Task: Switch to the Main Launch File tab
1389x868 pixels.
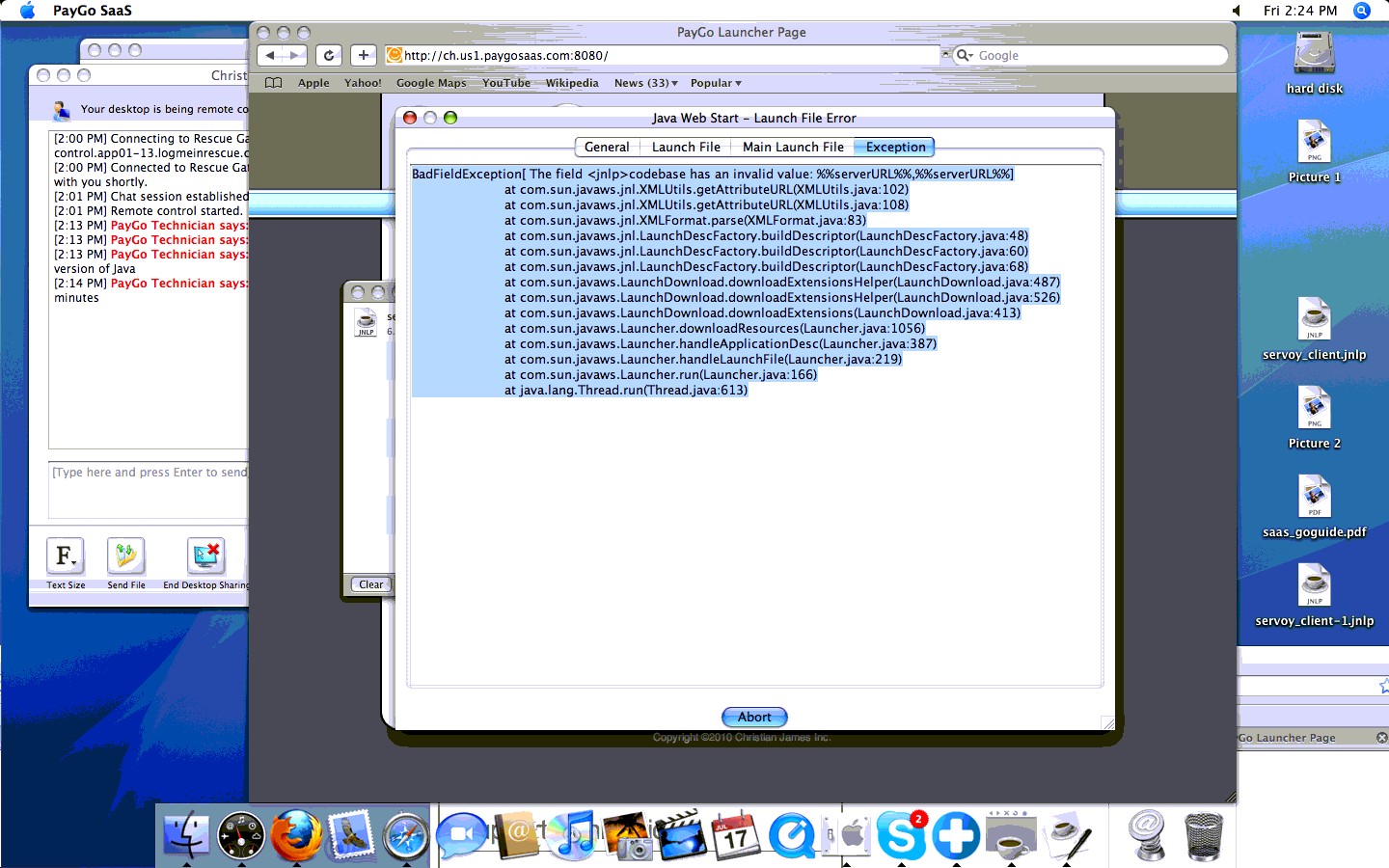Action: pyautogui.click(x=793, y=147)
